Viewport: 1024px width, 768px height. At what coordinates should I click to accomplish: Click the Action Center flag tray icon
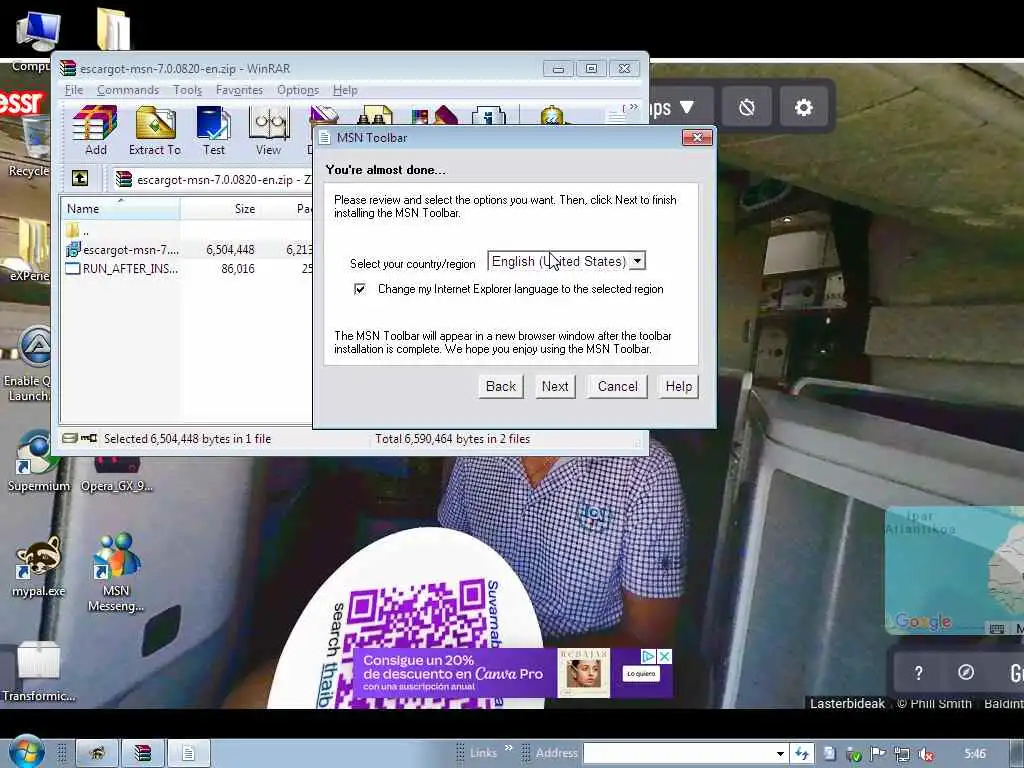point(878,754)
